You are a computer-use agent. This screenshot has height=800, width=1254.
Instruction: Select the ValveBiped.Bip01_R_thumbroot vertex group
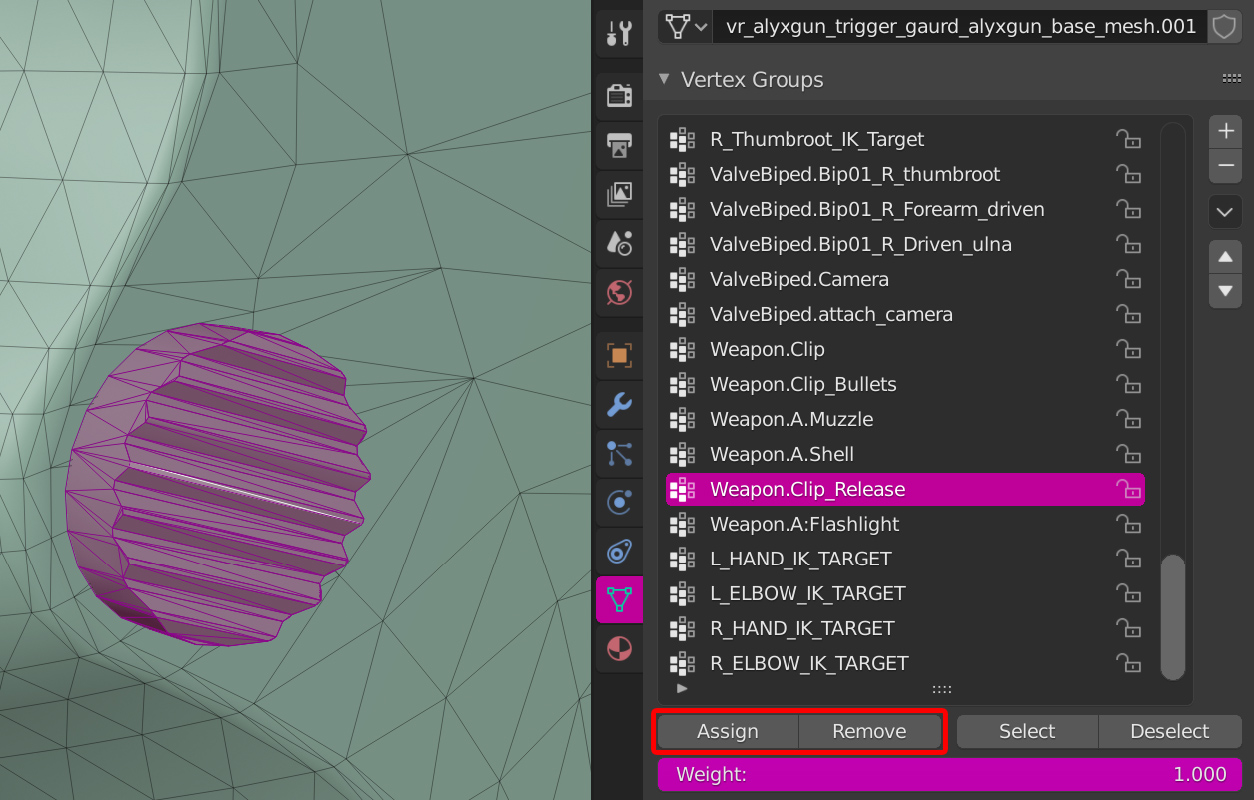click(906, 174)
